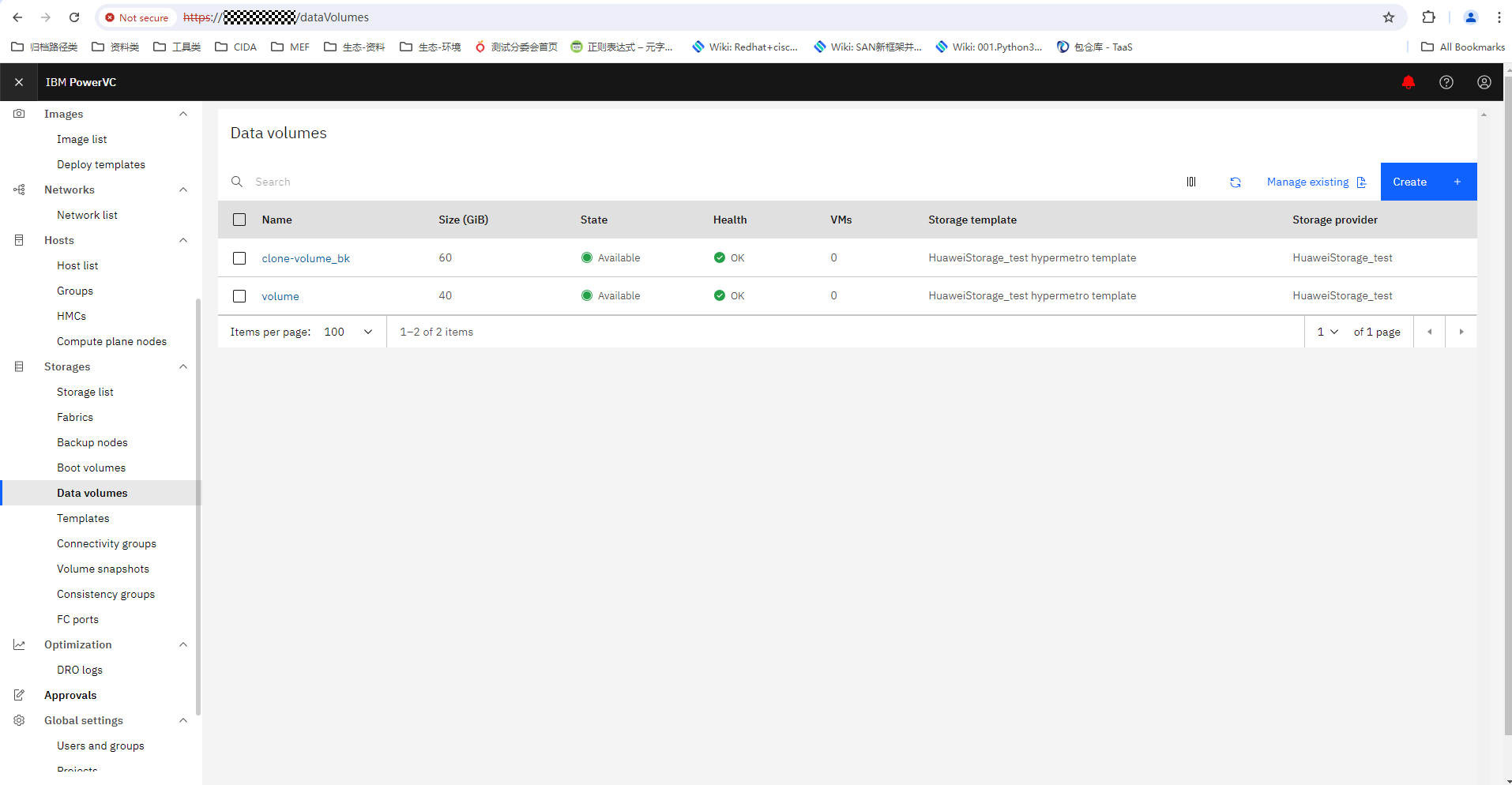Image resolution: width=1512 pixels, height=785 pixels.
Task: Check the volume row checkbox
Action: coord(239,296)
